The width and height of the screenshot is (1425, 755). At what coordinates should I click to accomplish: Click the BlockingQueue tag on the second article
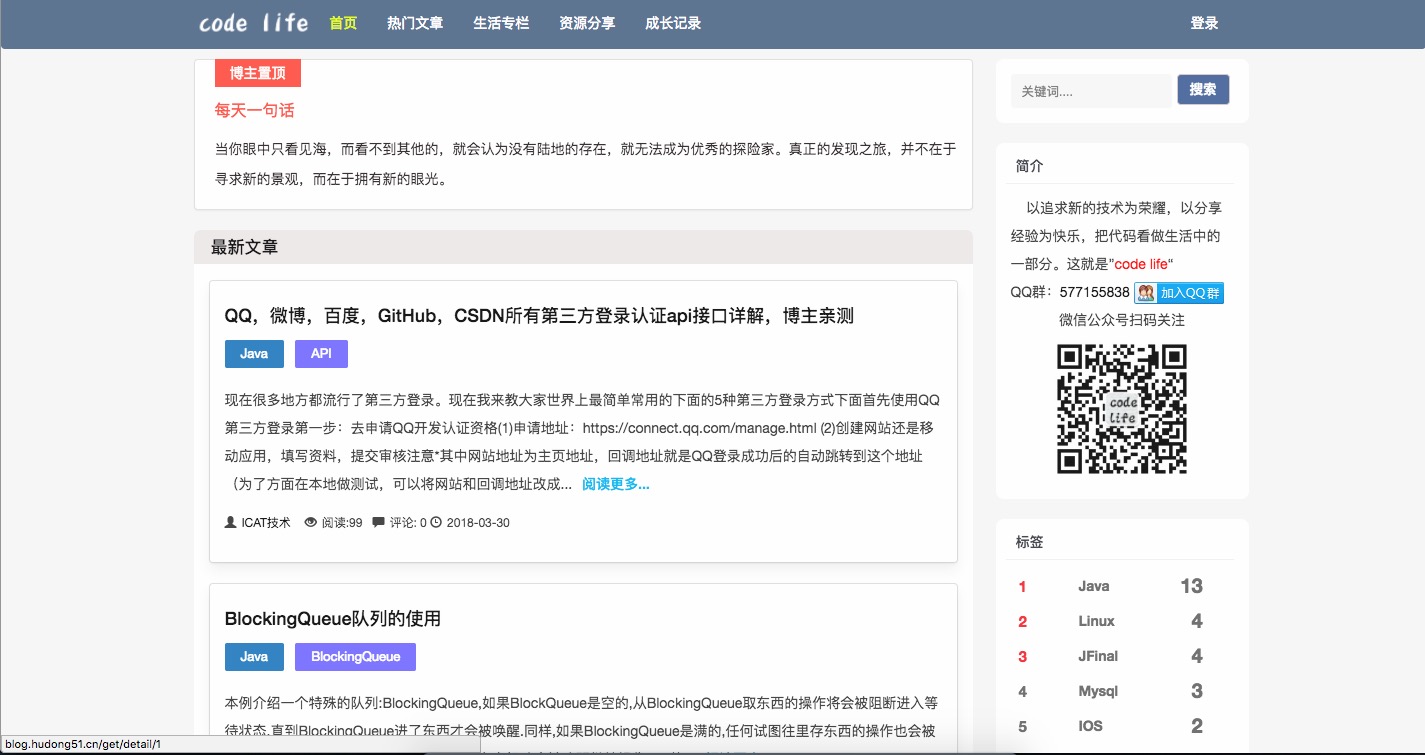coord(355,657)
